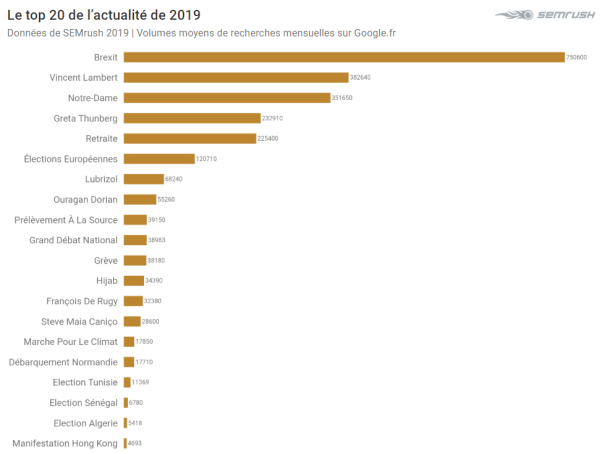Click the 382640 value next to Vincent Lambert

[x=360, y=78]
